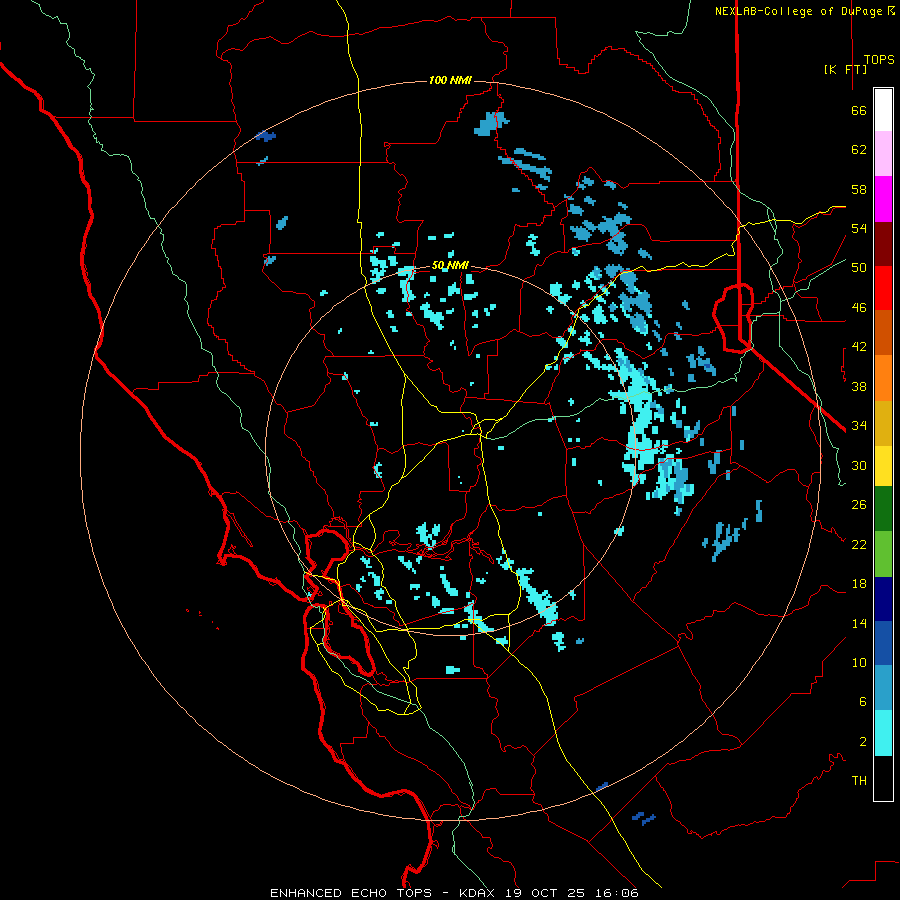Click the 66 value on the legend
The width and height of the screenshot is (900, 900).
859,110
